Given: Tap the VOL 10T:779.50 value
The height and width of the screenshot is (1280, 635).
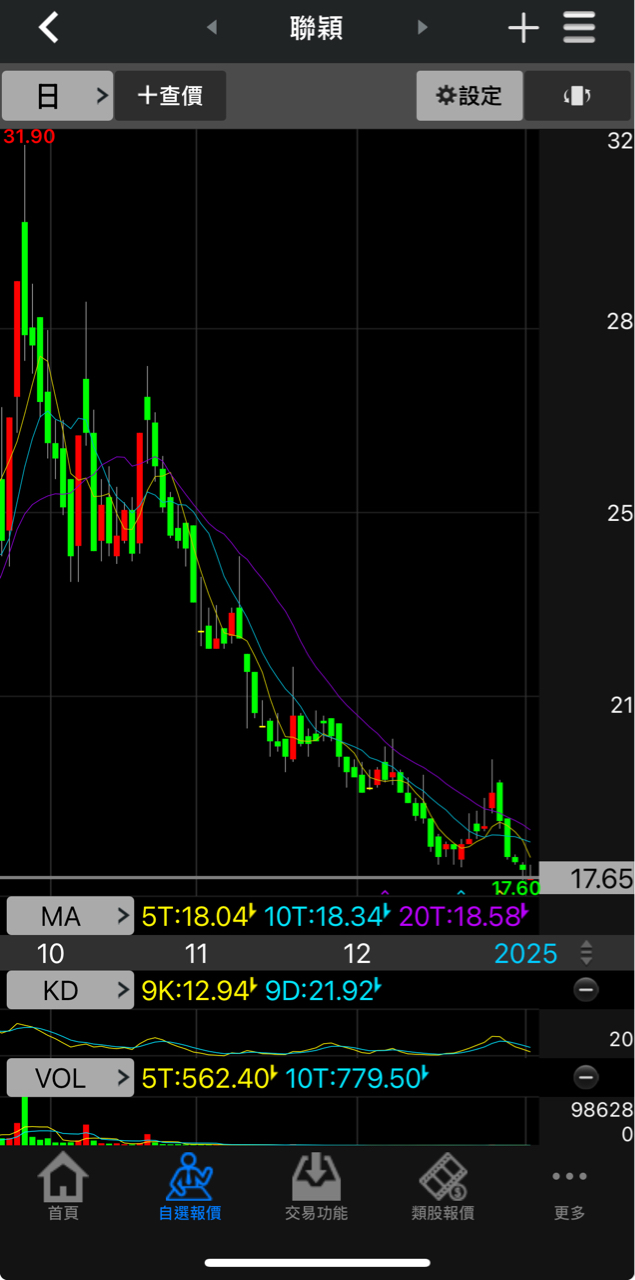Looking at the screenshot, I should (357, 1078).
